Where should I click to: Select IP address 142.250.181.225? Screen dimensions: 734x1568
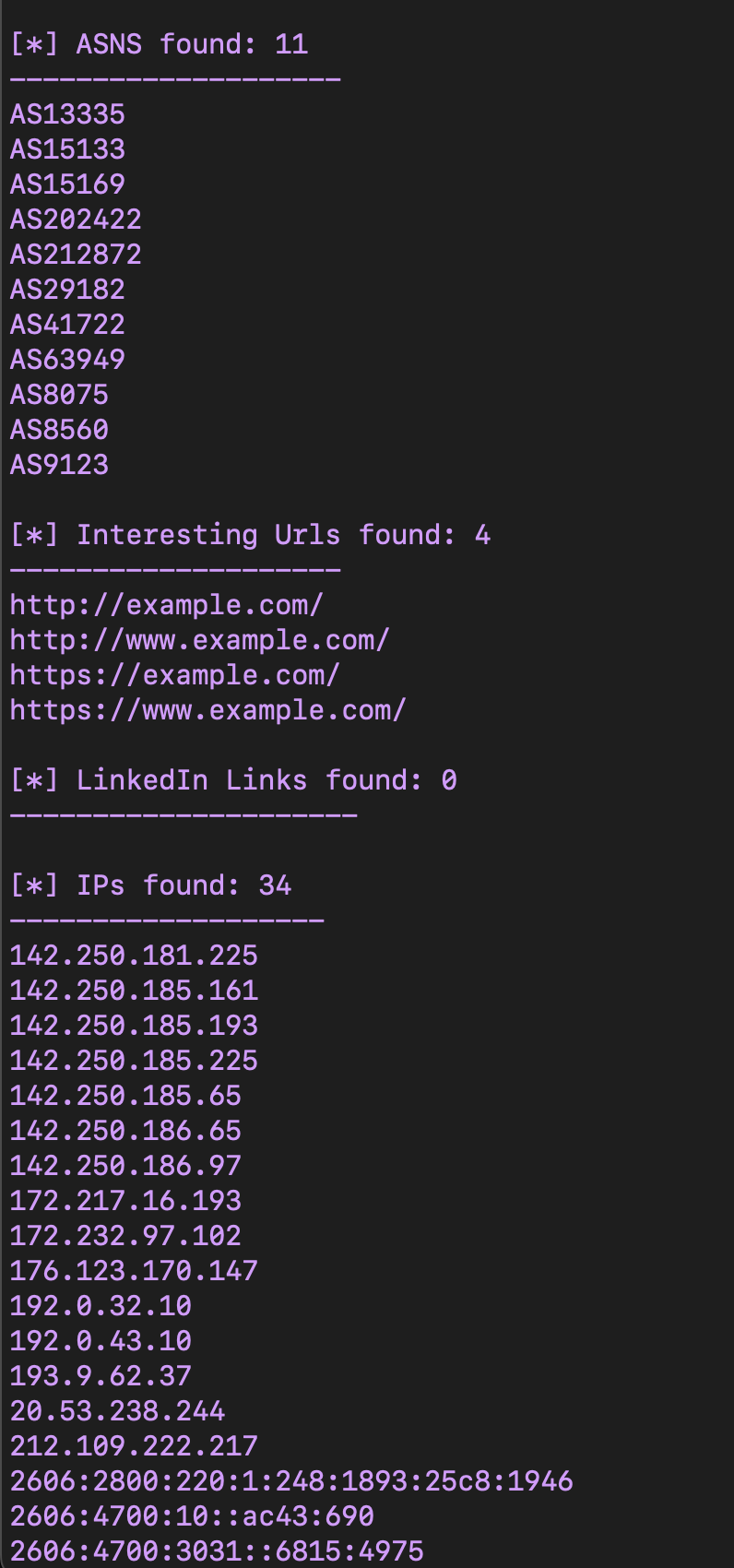point(134,956)
